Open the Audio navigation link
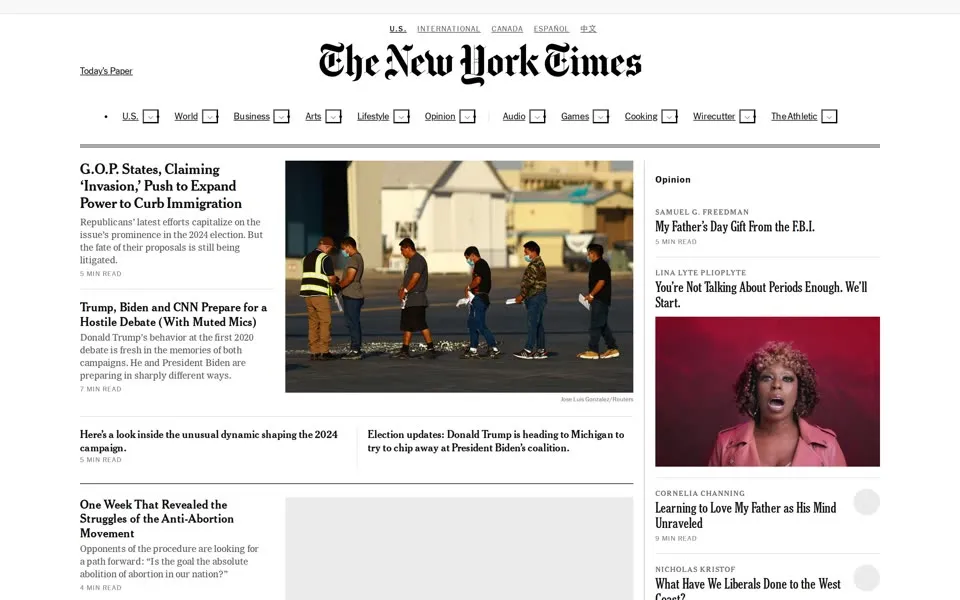 (x=514, y=116)
